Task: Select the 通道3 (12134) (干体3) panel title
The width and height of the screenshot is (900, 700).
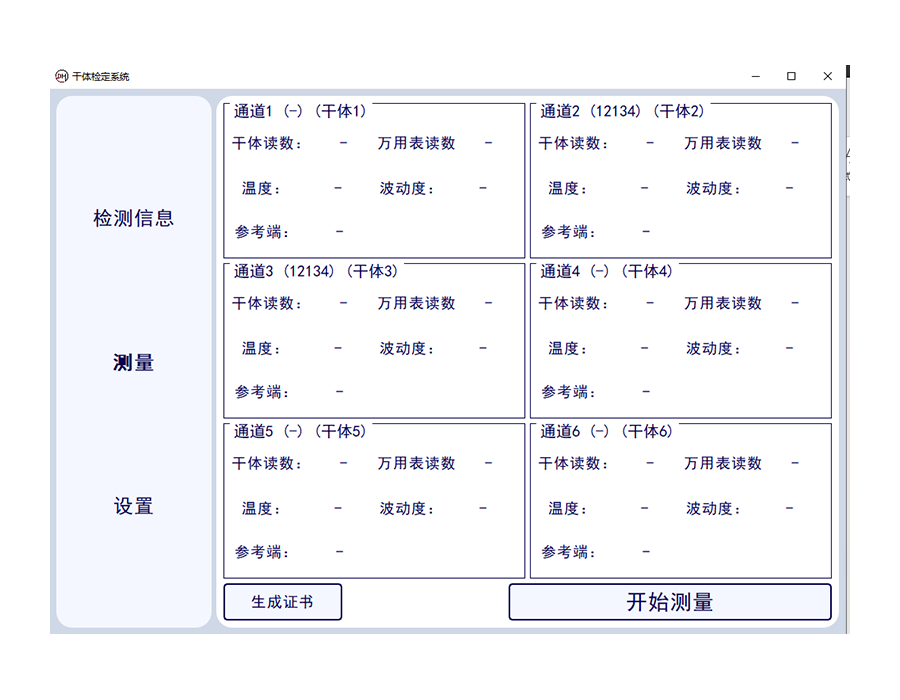Action: pyautogui.click(x=315, y=271)
